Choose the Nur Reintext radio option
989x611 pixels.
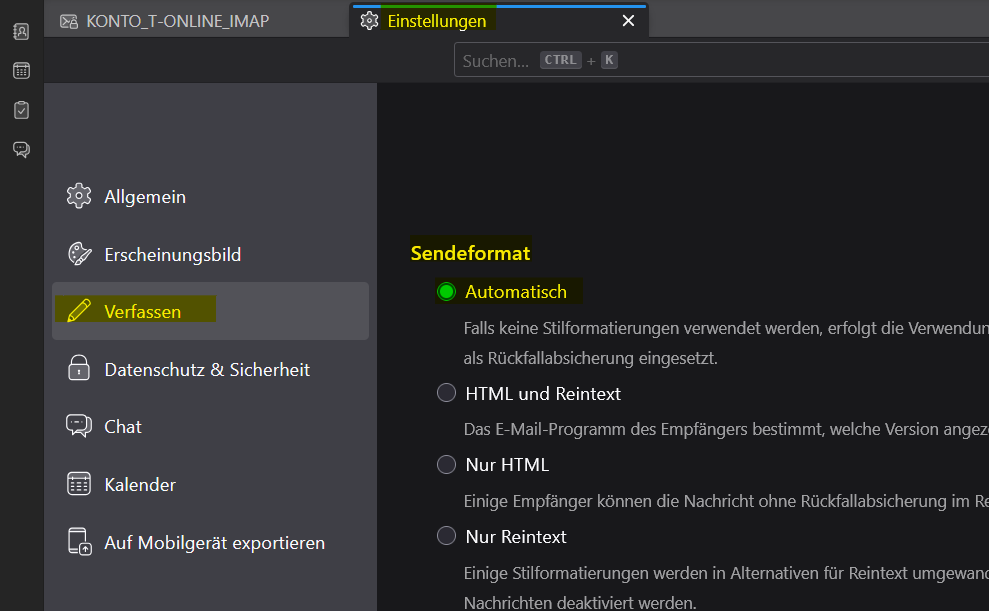coord(446,537)
